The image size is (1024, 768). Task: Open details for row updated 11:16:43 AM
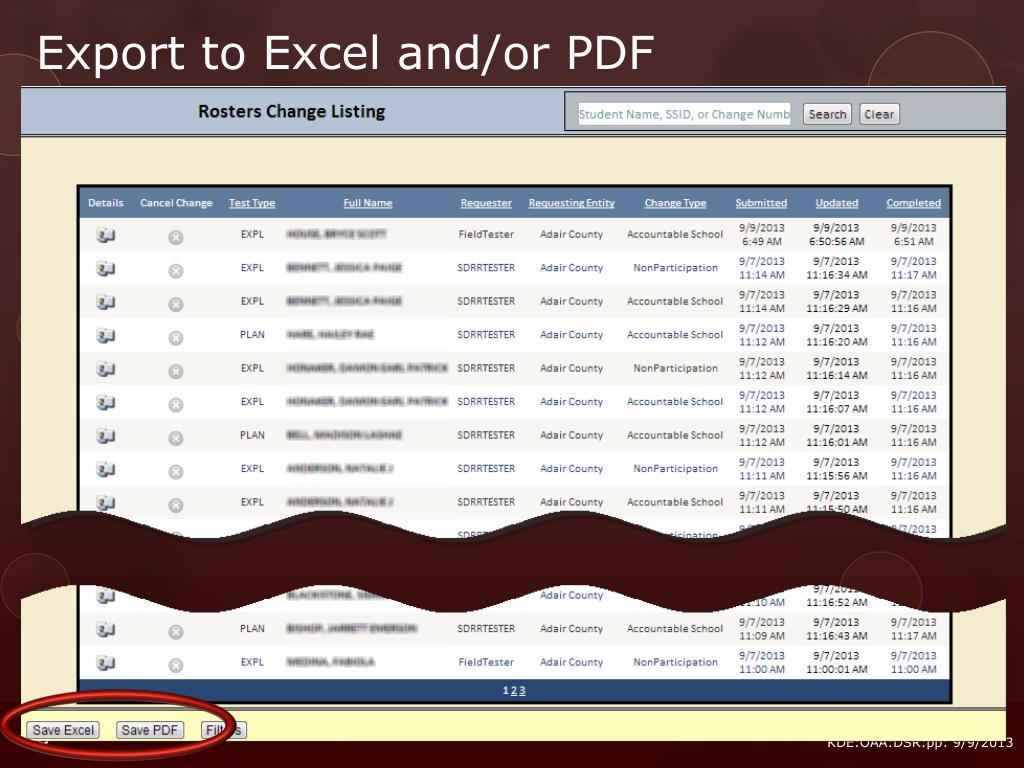click(106, 629)
